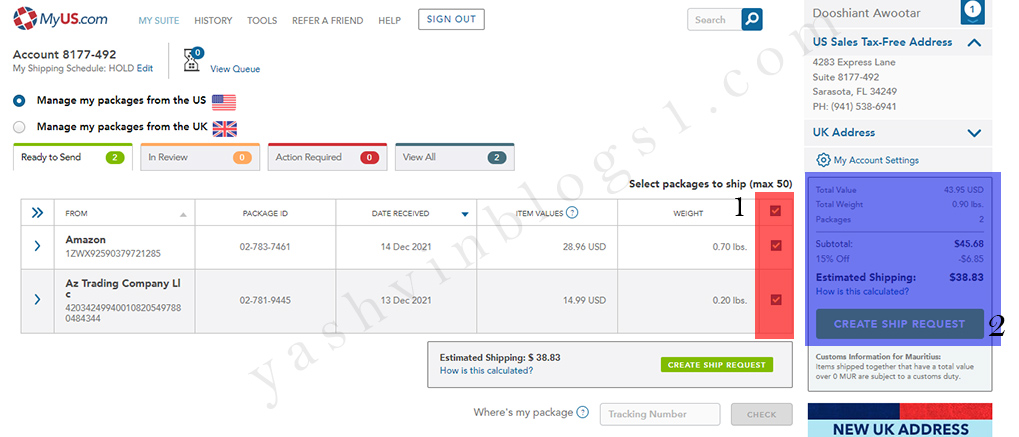Select Manage my packages from the UK
Image resolution: width=1019 pixels, height=437 pixels.
coord(19,127)
